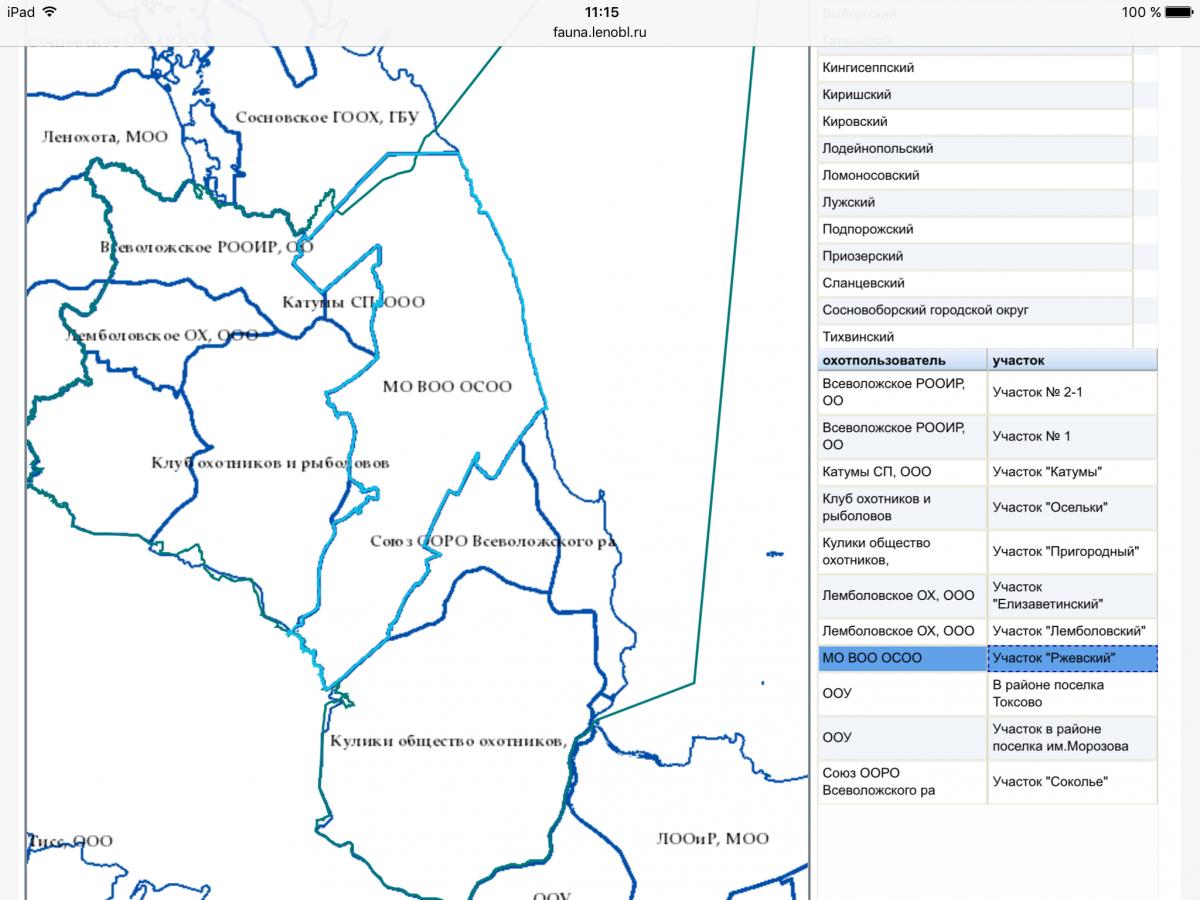
Task: Click МО ВОО ОСОО region on map
Action: pyautogui.click(x=447, y=387)
